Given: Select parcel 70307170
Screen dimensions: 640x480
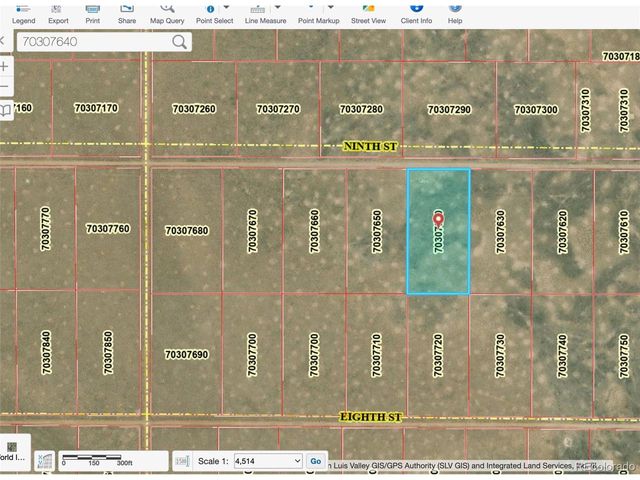Looking at the screenshot, I should pos(96,108).
